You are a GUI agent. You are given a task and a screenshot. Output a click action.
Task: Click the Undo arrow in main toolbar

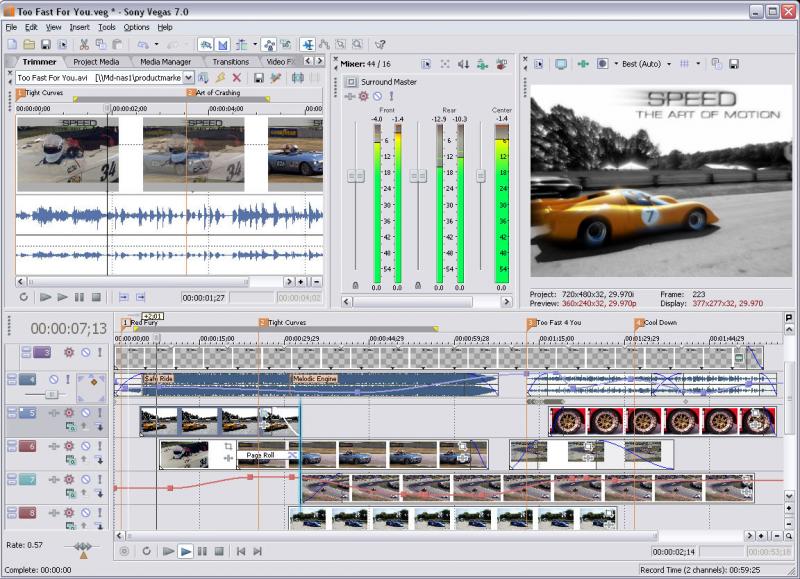click(x=143, y=45)
